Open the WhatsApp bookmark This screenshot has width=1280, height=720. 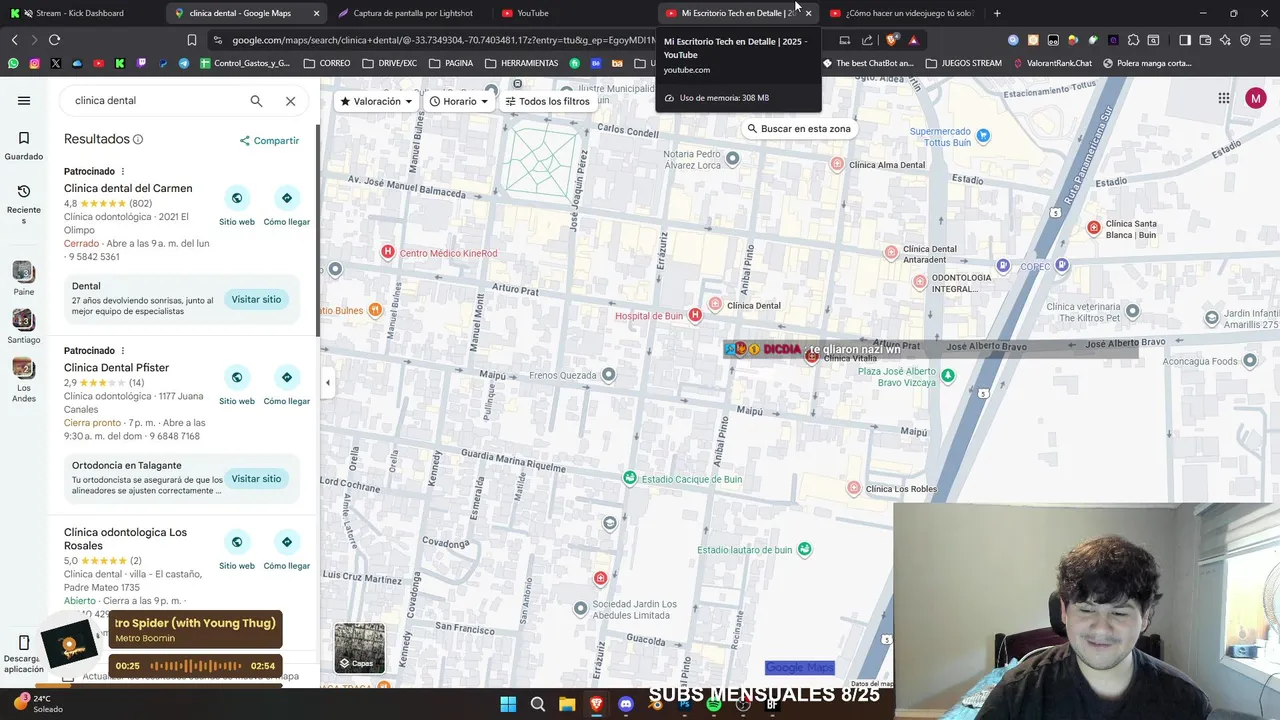pyautogui.click(x=12, y=63)
